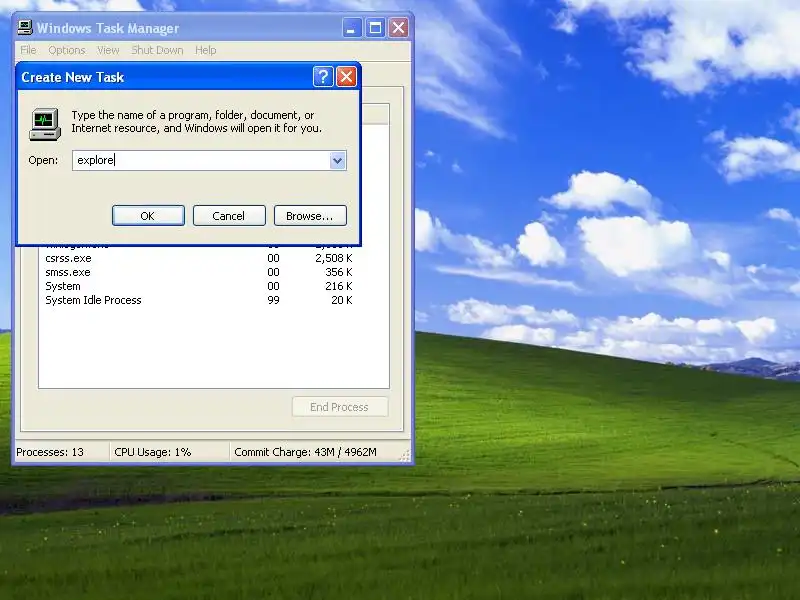Click CPU Usage: 1% in status bar
The width and height of the screenshot is (800, 600).
coord(153,452)
